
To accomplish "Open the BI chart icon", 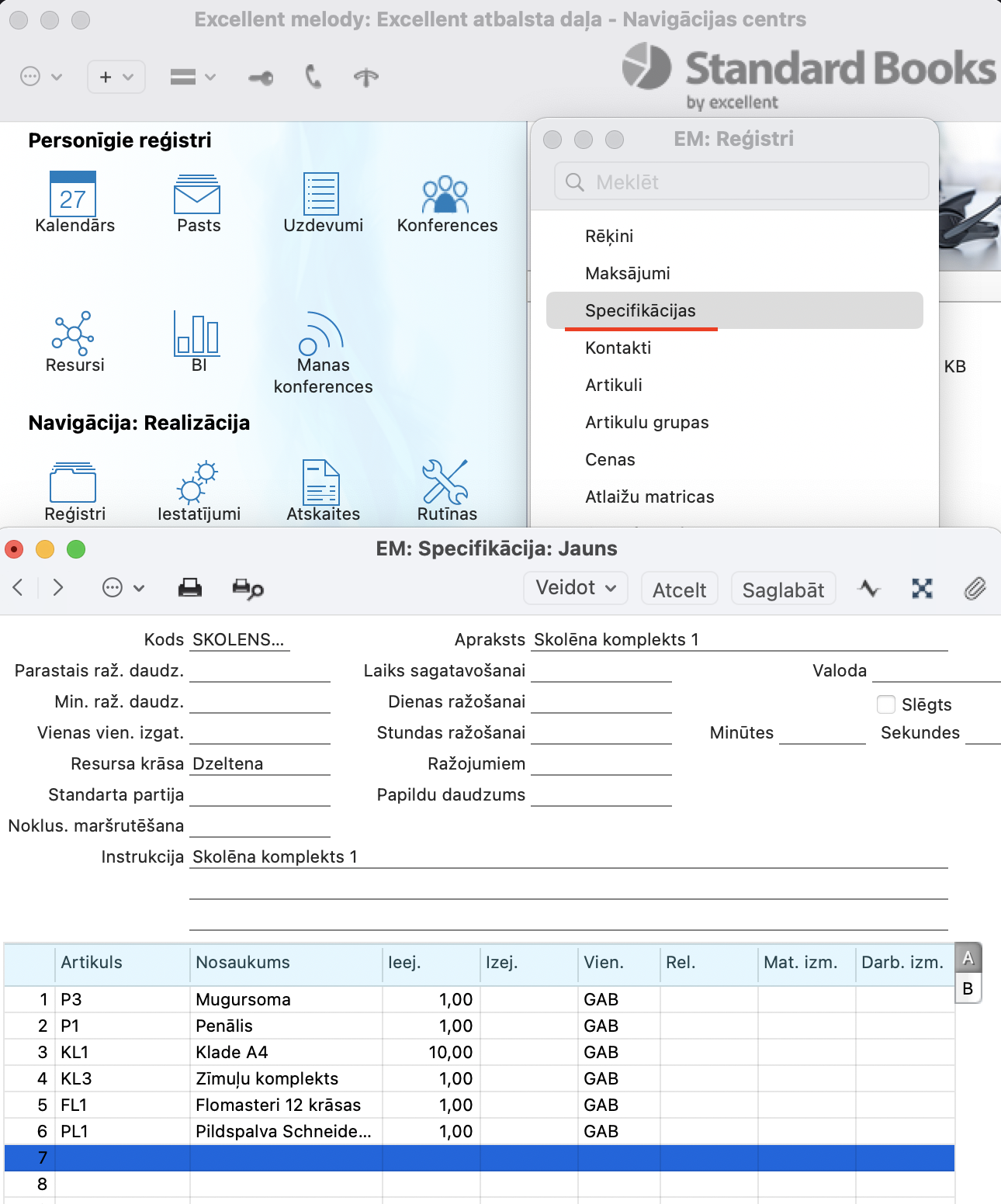I will (x=197, y=334).
